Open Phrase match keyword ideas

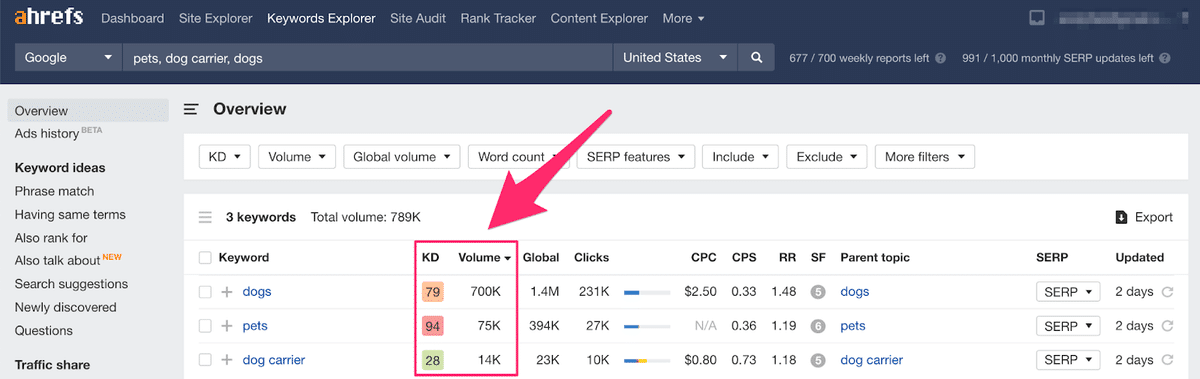pos(54,191)
